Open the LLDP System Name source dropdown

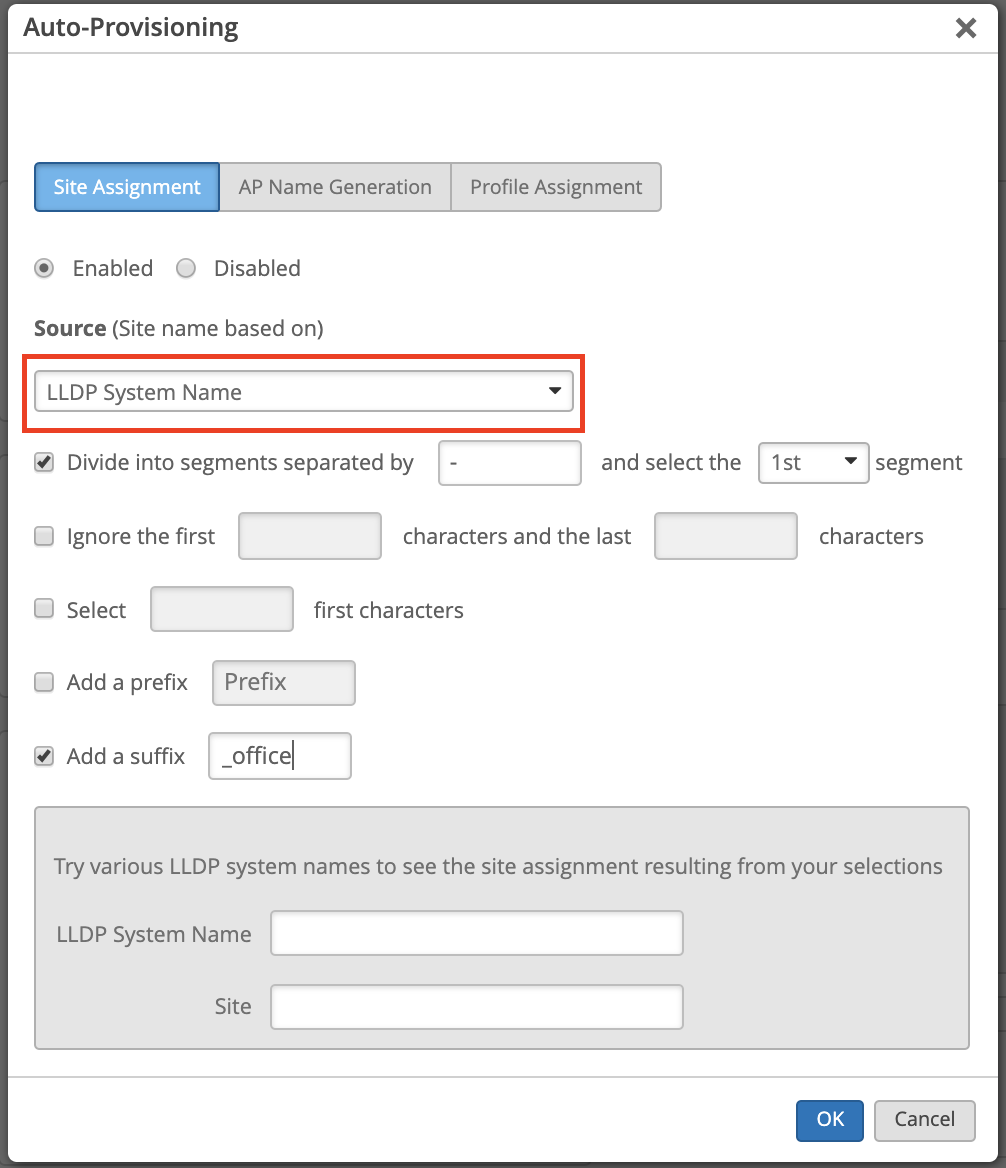tap(303, 392)
